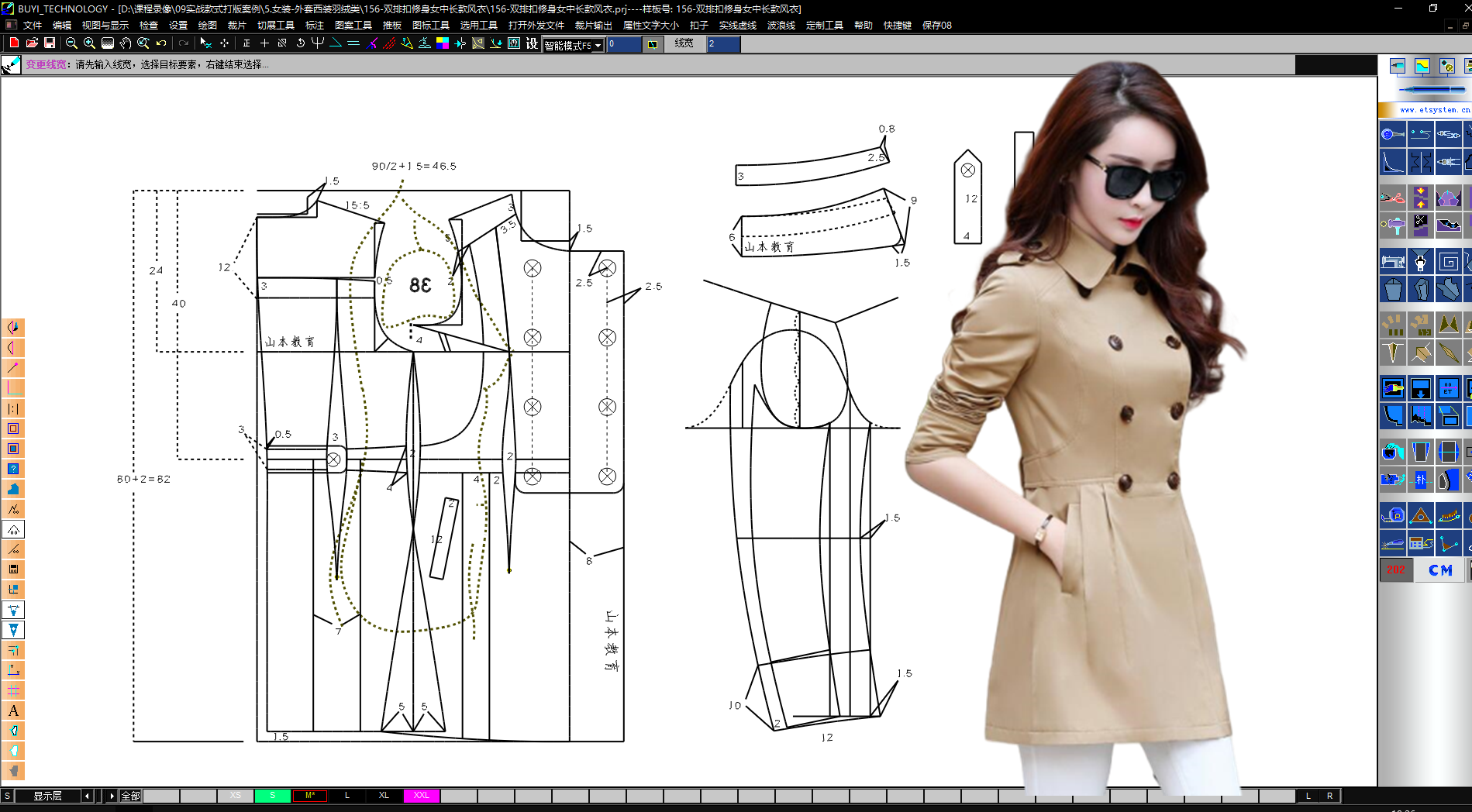Click the calculator table icon in right panel

coord(1421,543)
